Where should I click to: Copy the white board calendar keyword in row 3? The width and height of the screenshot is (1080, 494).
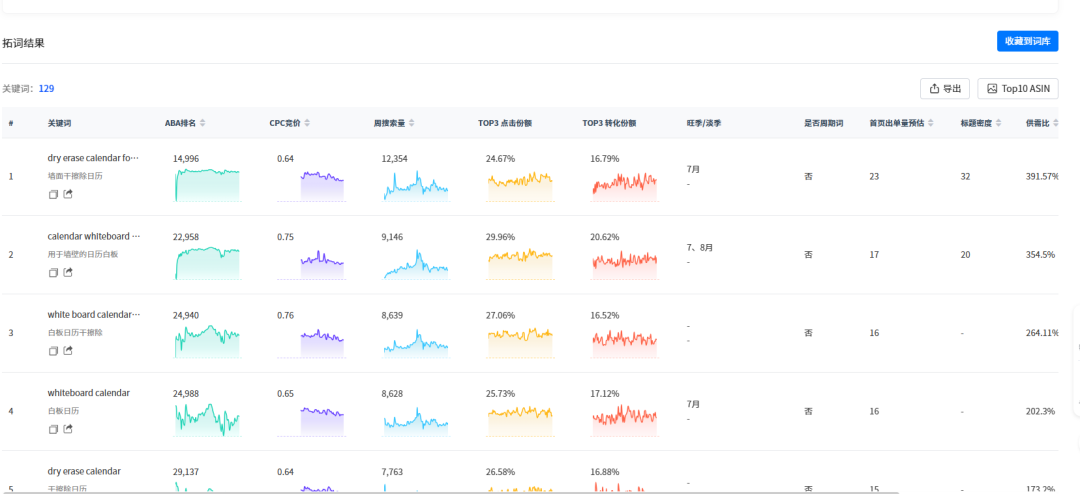pyautogui.click(x=54, y=351)
